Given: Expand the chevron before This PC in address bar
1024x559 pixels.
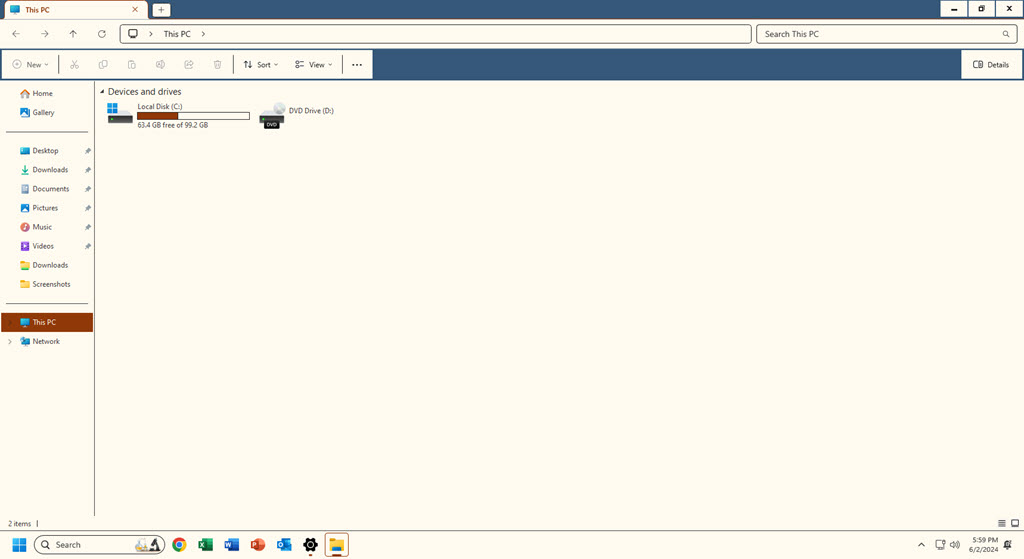Looking at the screenshot, I should coord(151,34).
